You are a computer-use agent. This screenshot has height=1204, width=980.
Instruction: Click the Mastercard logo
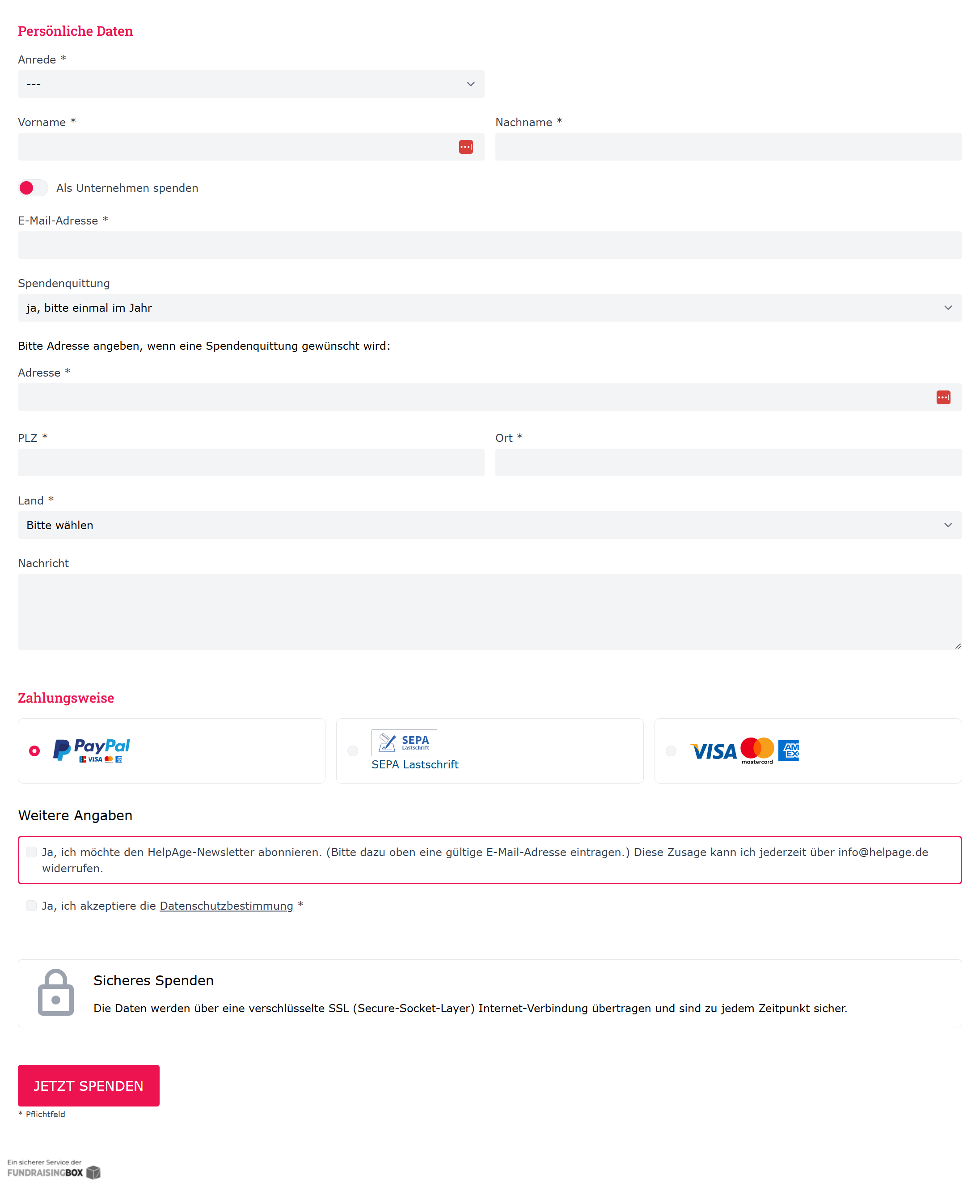(757, 750)
